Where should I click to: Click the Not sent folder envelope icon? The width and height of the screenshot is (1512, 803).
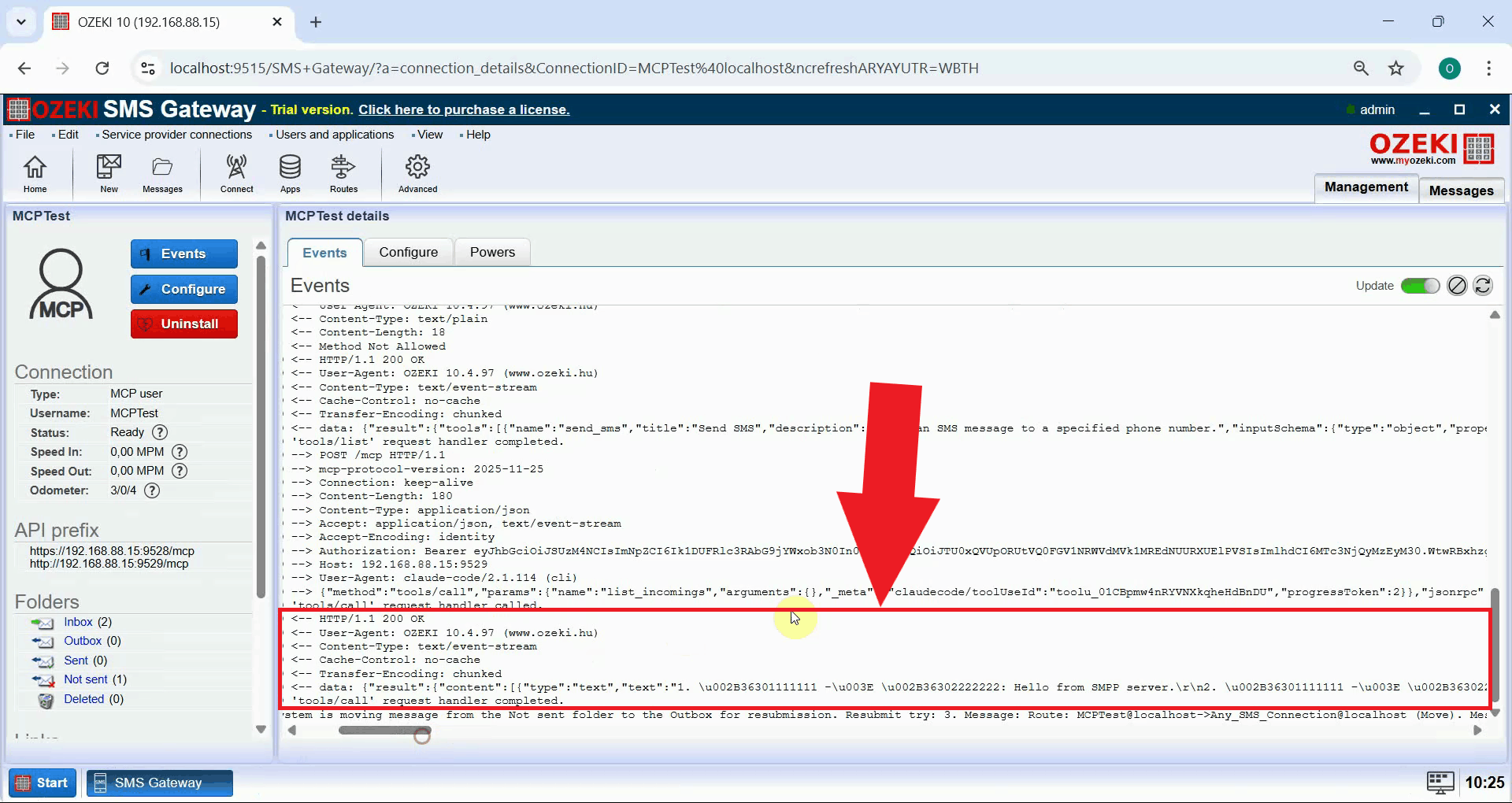click(x=43, y=680)
